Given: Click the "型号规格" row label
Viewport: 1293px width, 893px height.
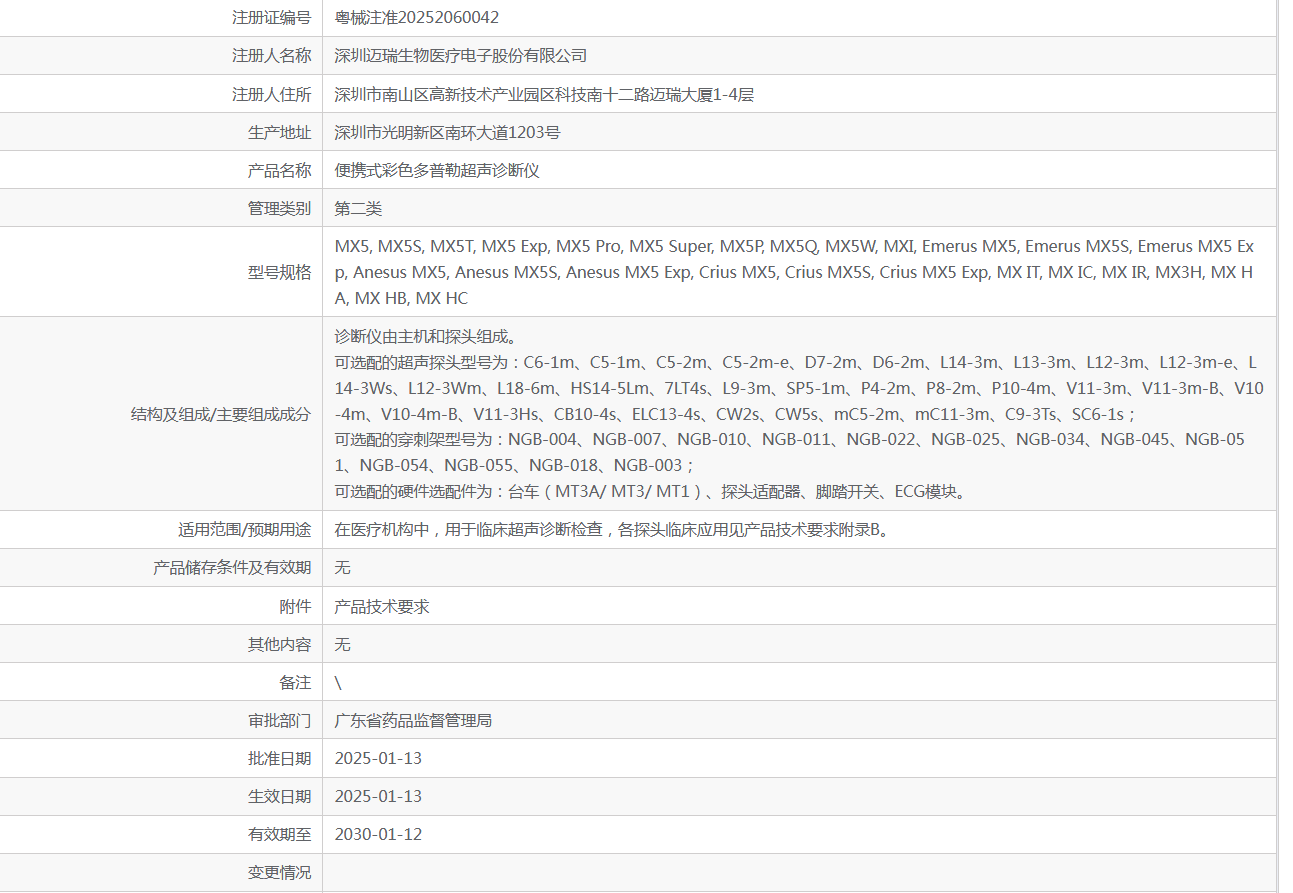Looking at the screenshot, I should 279,272.
